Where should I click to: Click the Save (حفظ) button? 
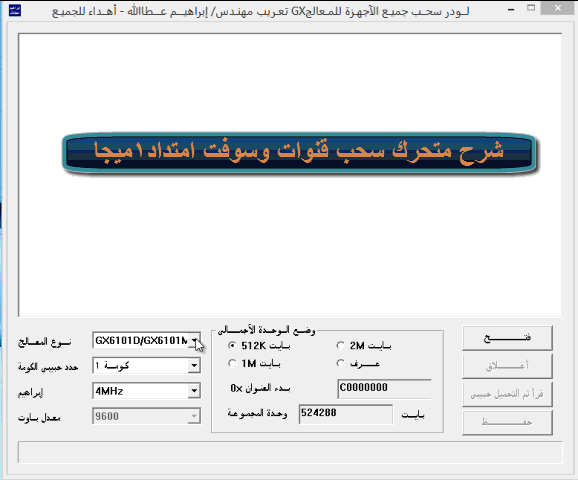click(507, 423)
